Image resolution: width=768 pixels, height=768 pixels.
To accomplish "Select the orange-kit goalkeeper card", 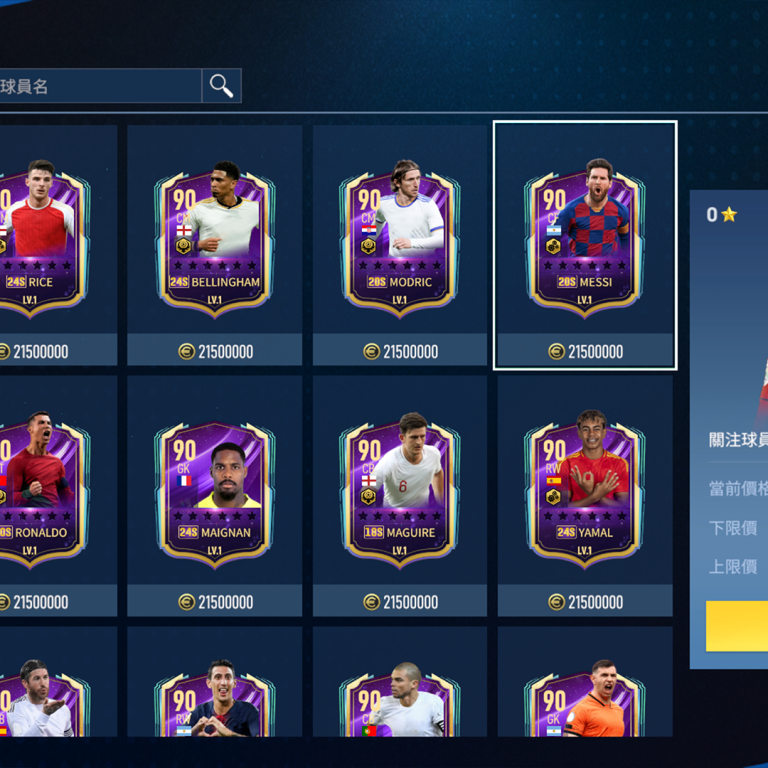I will pos(585,698).
